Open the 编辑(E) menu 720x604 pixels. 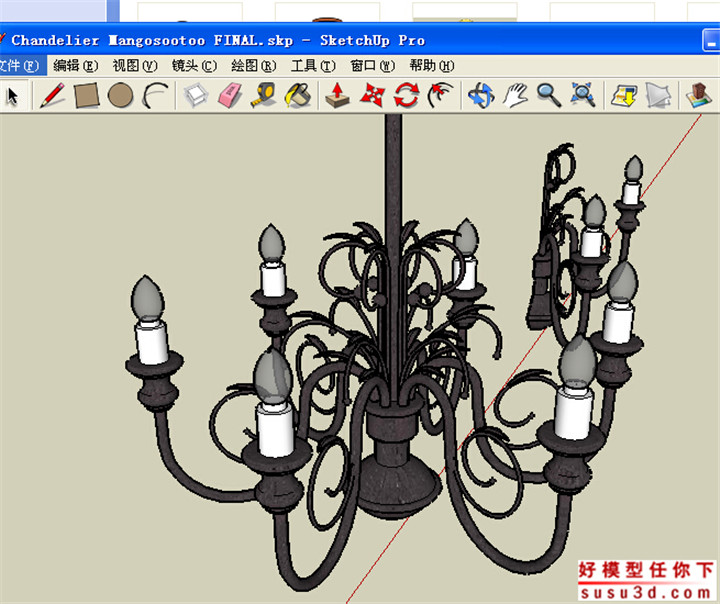pos(76,66)
